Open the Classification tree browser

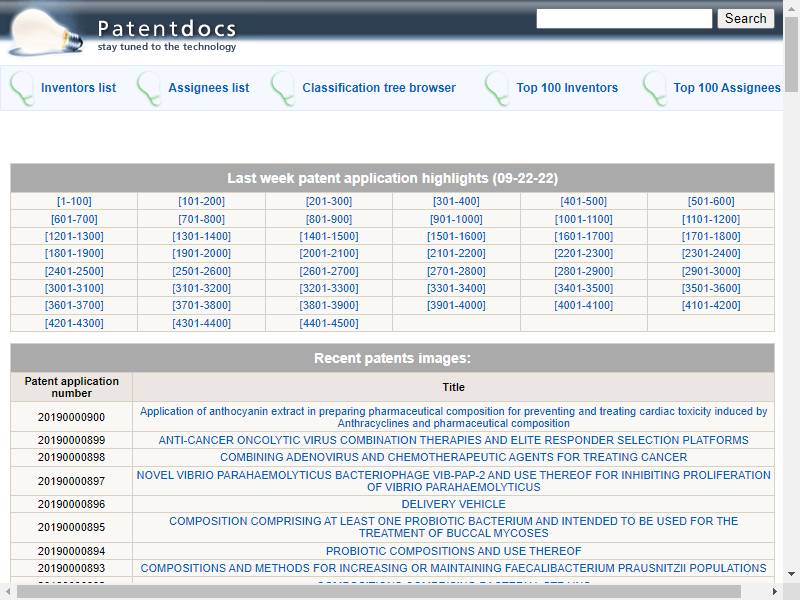point(379,88)
